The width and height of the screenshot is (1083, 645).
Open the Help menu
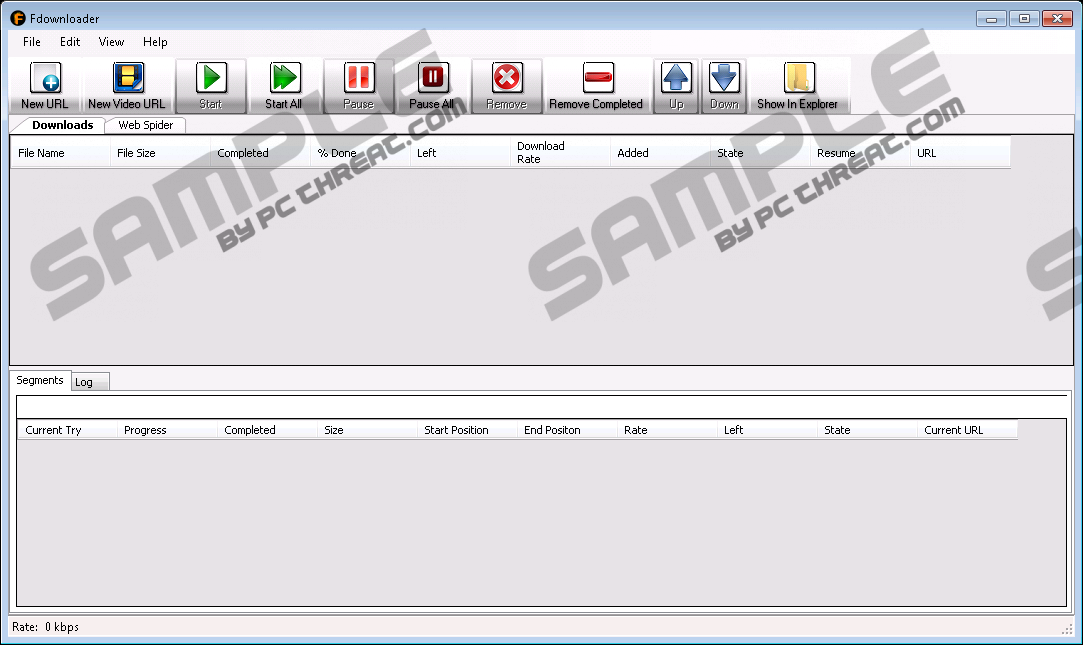pyautogui.click(x=155, y=42)
